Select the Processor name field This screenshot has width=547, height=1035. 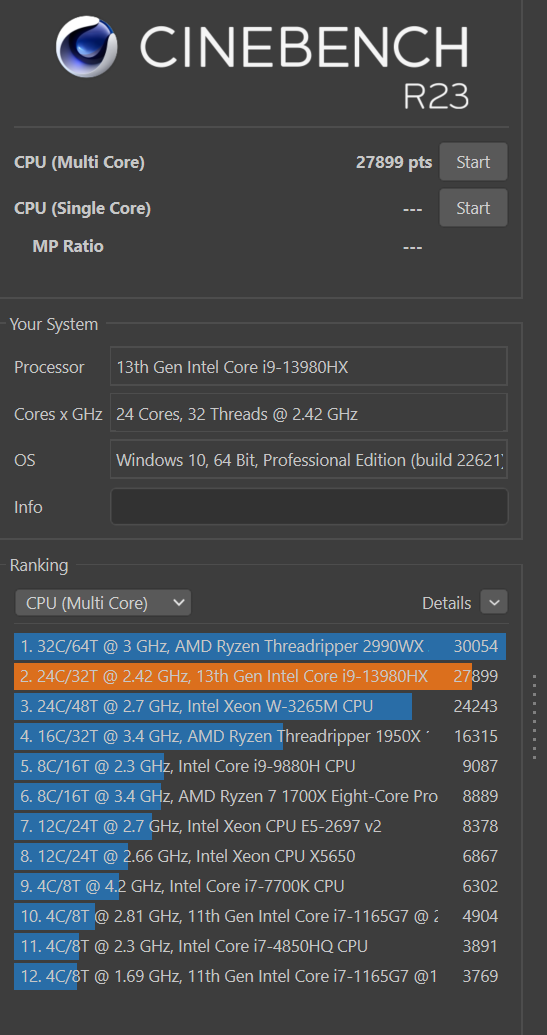[x=309, y=366]
